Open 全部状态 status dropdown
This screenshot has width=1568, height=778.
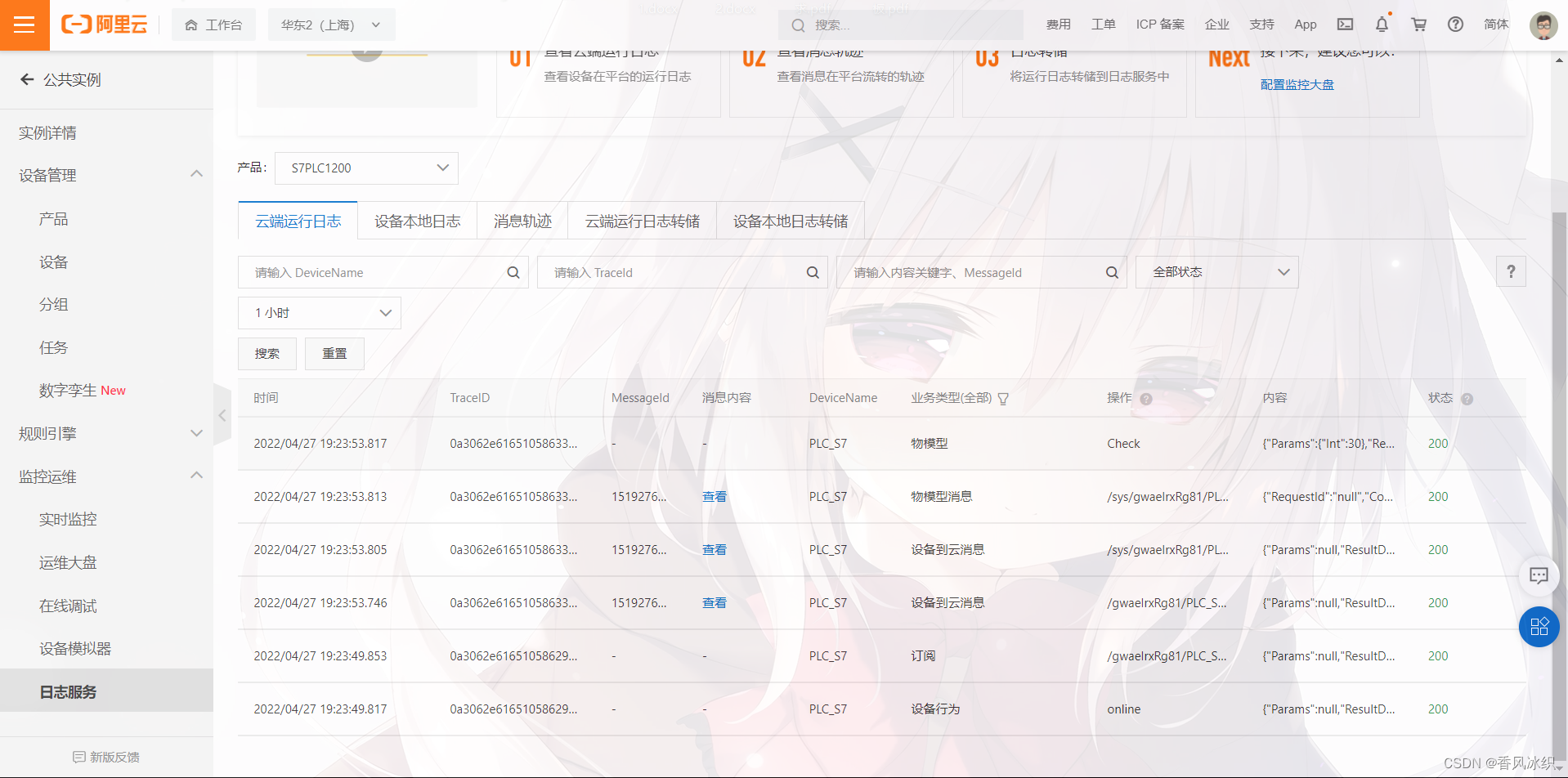coord(1216,272)
